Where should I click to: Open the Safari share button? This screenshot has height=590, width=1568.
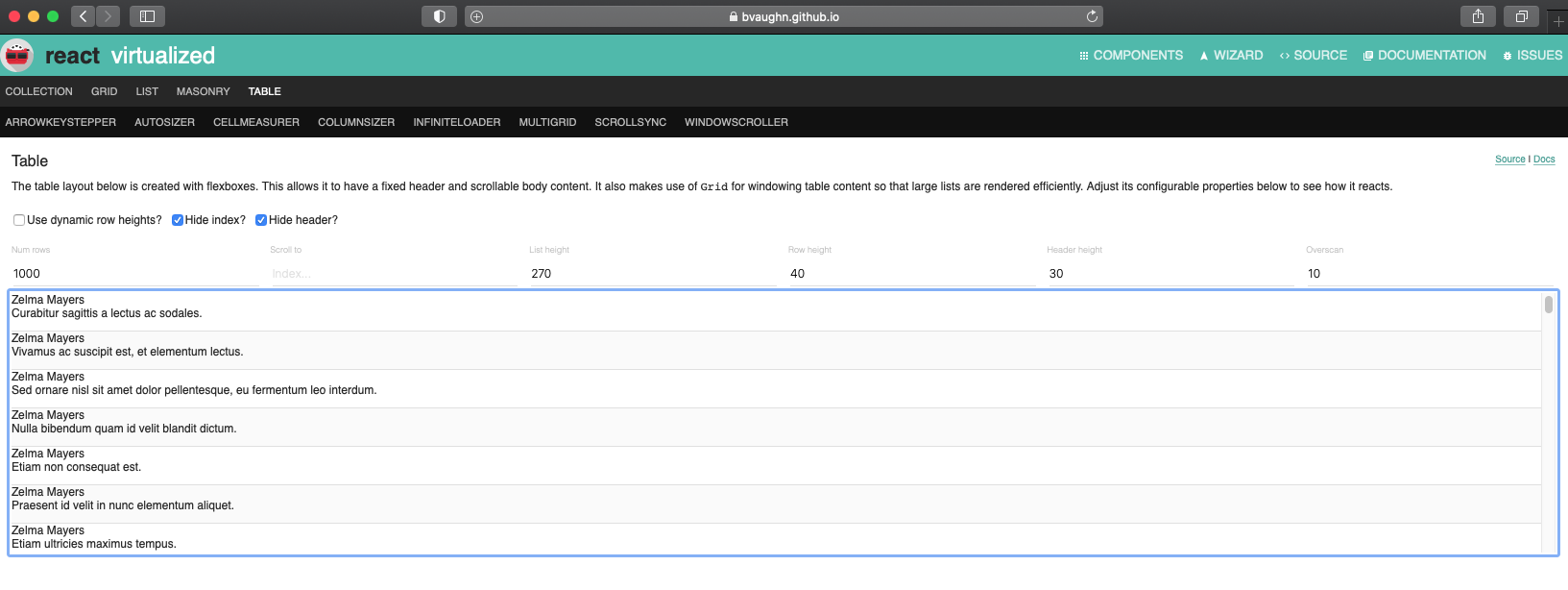(x=1478, y=16)
